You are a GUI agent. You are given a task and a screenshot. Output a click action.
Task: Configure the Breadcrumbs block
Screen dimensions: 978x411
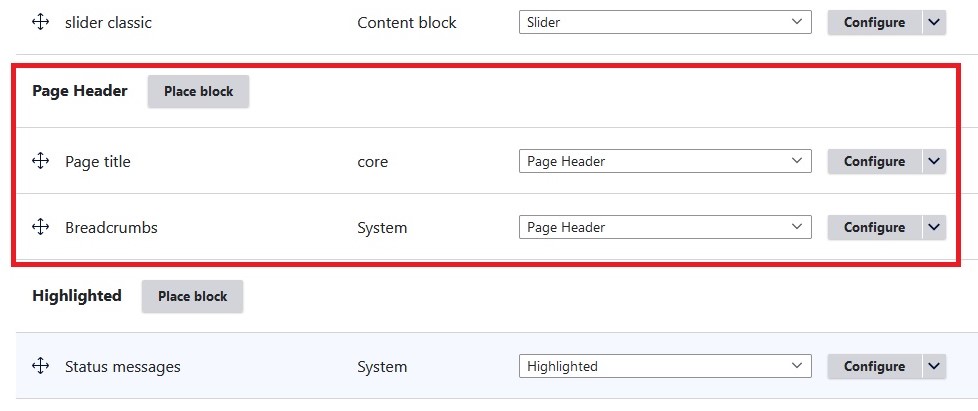[x=874, y=227]
